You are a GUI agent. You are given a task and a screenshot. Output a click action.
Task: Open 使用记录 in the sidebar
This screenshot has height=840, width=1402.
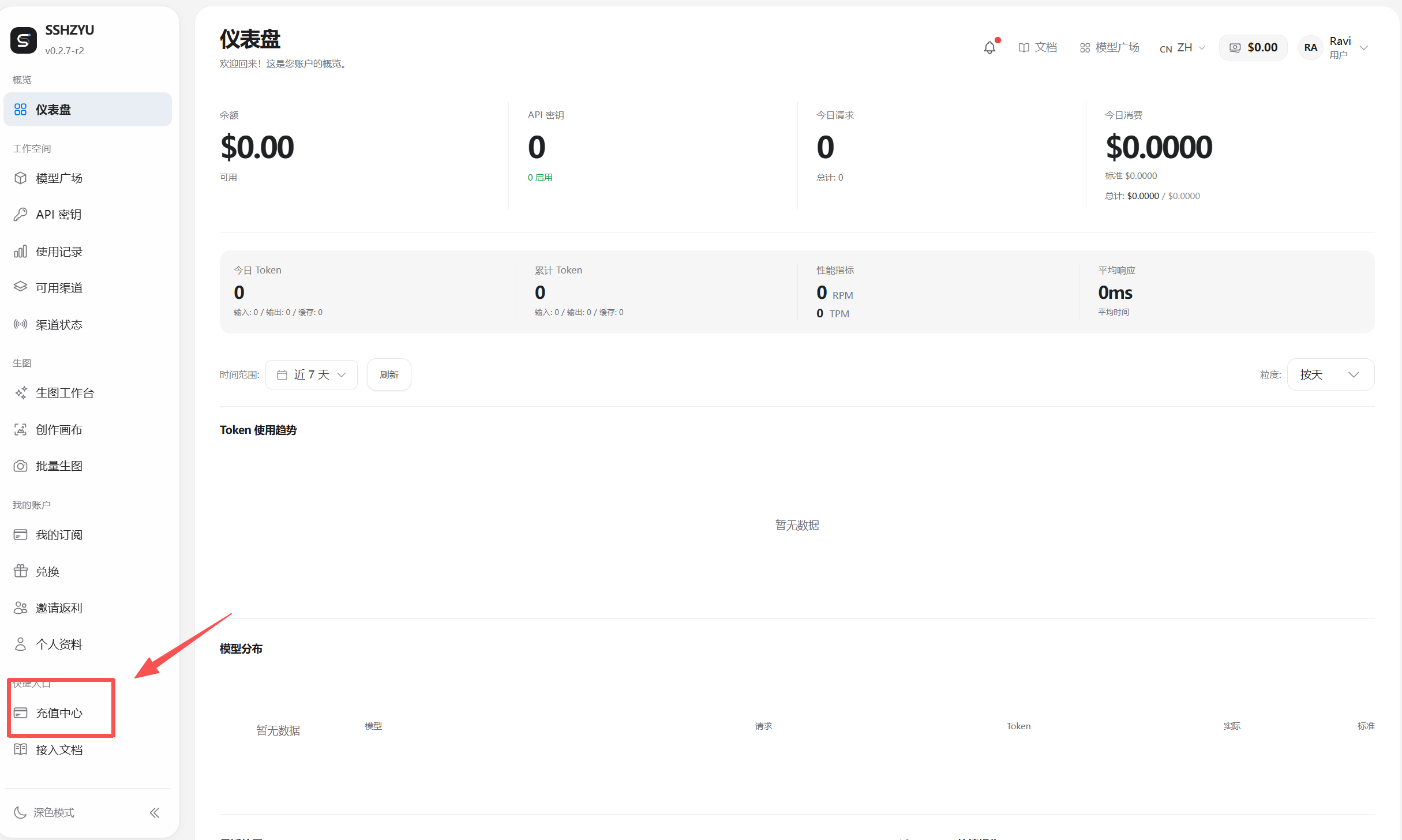(88, 252)
